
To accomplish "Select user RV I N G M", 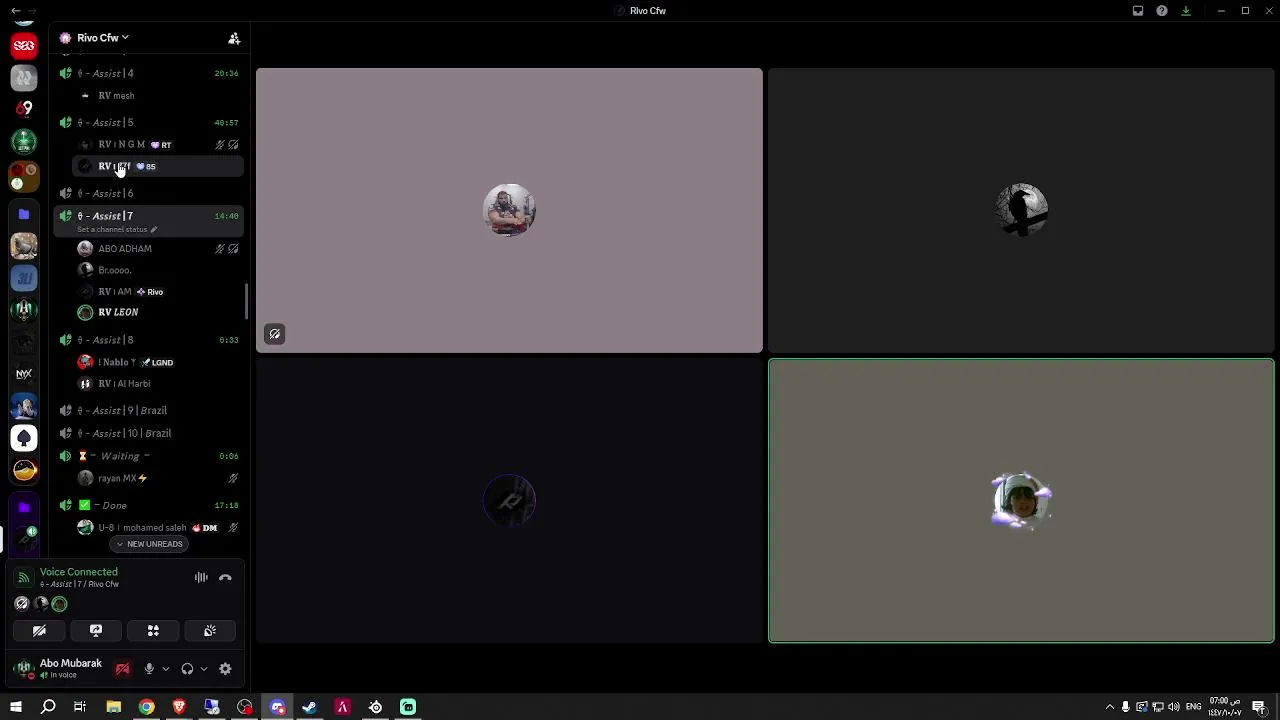I will pos(158,145).
